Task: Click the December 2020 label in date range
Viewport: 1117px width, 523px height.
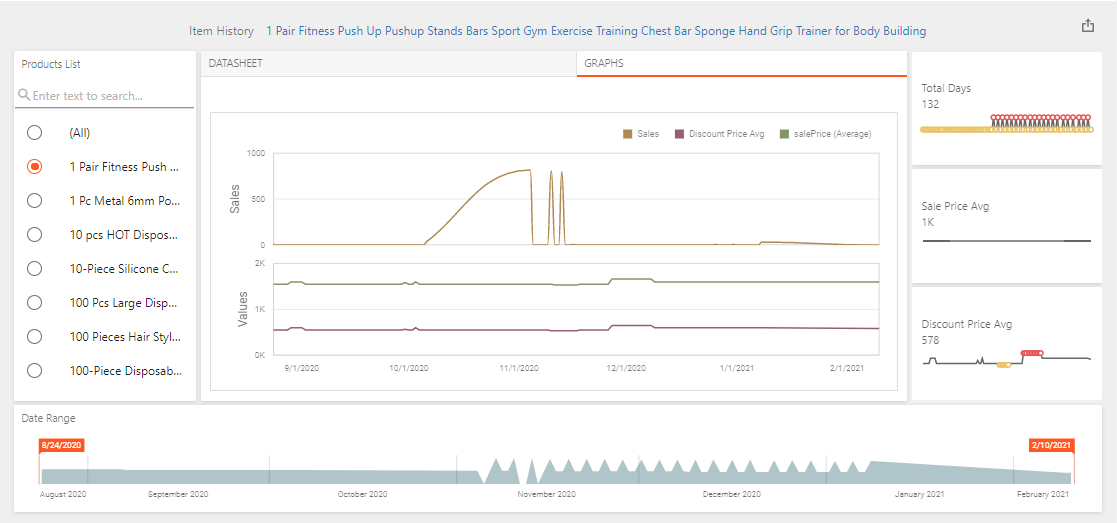Action: [732, 494]
